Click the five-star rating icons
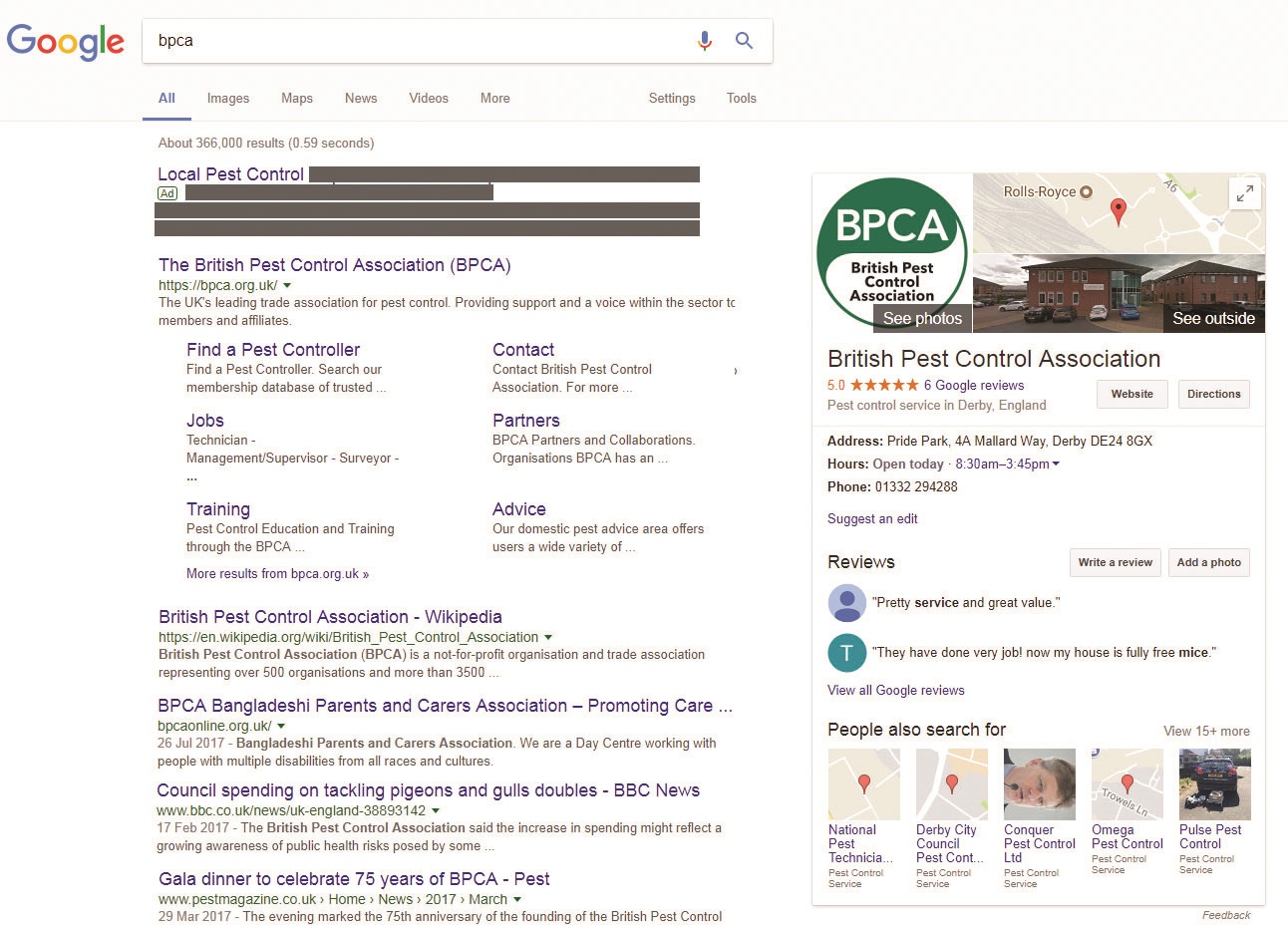The image size is (1288, 928). tap(884, 385)
